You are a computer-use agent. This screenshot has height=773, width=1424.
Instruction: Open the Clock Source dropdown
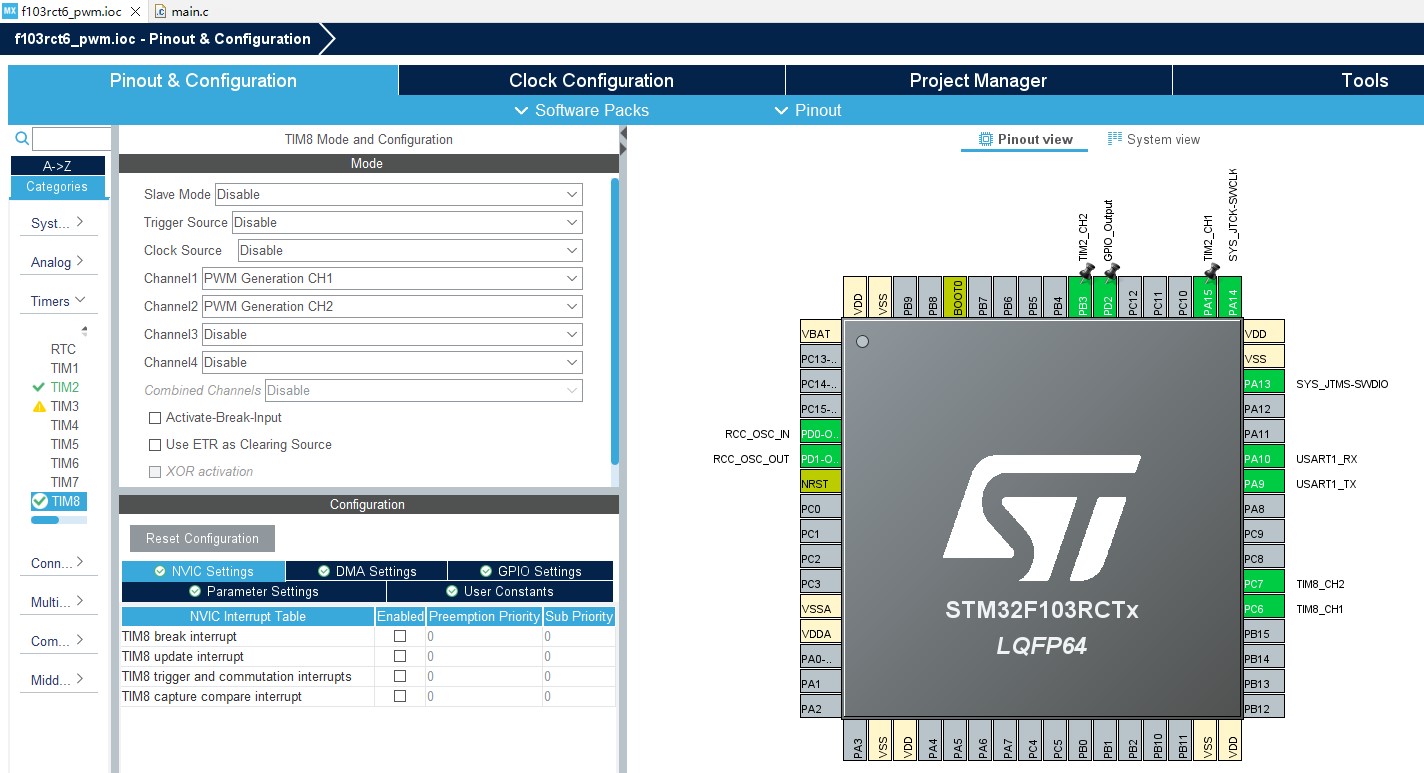coord(410,250)
